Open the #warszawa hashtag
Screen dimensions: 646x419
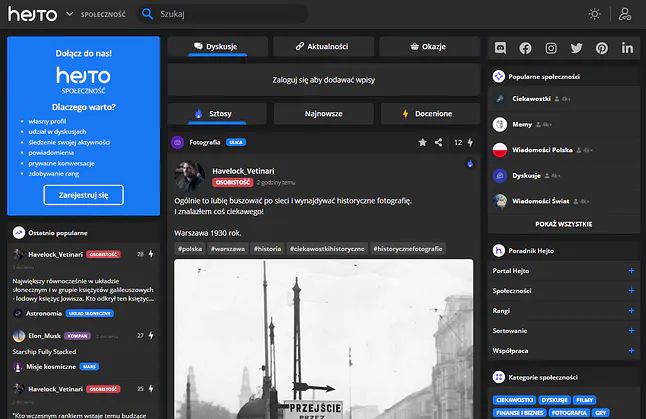(x=227, y=249)
